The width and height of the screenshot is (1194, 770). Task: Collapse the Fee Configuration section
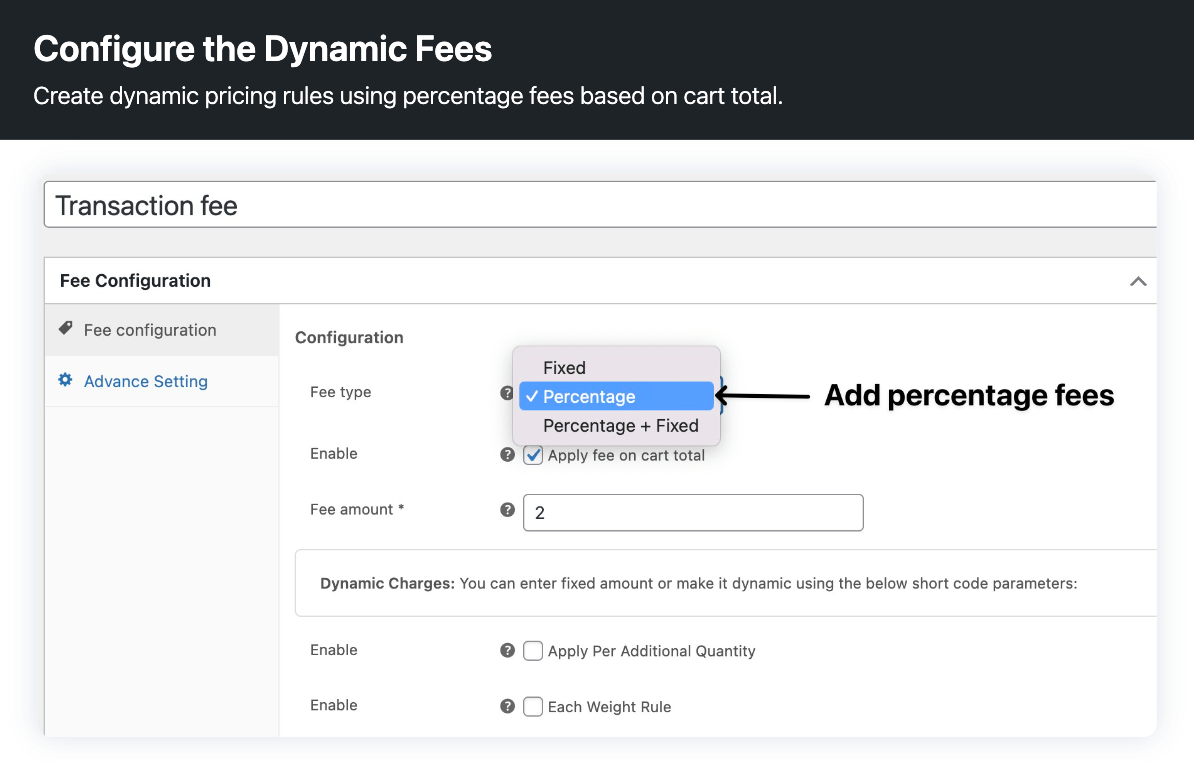pos(1138,281)
